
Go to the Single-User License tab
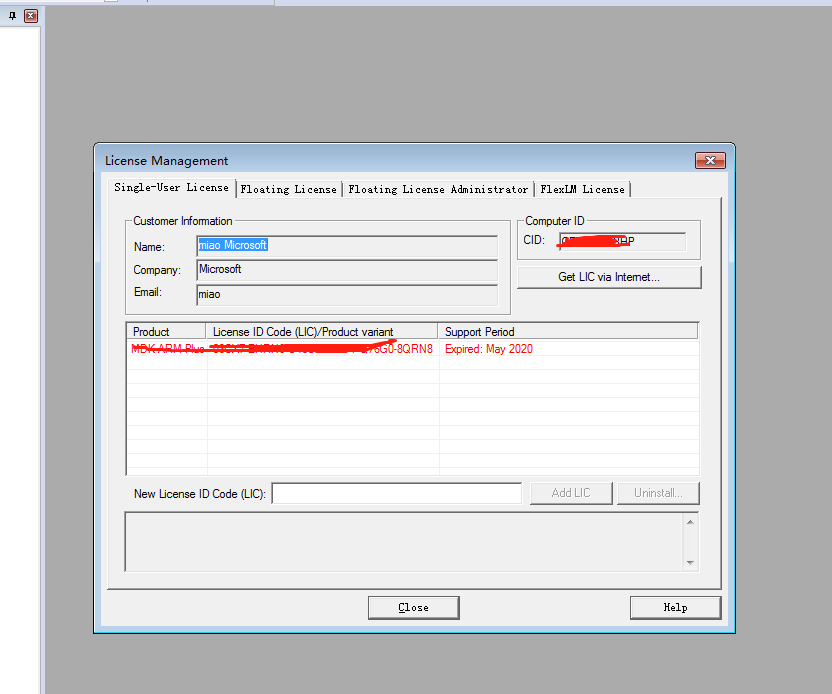tap(171, 188)
